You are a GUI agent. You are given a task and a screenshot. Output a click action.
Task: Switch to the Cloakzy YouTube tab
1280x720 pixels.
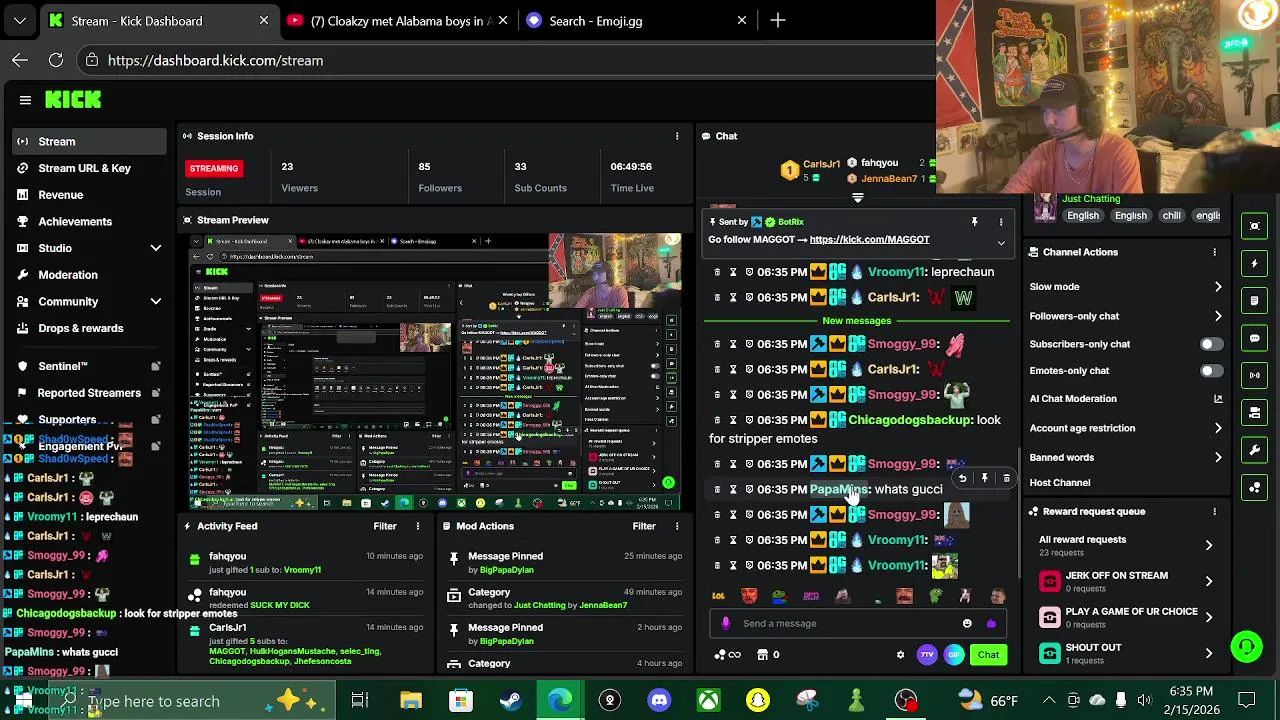(x=398, y=20)
